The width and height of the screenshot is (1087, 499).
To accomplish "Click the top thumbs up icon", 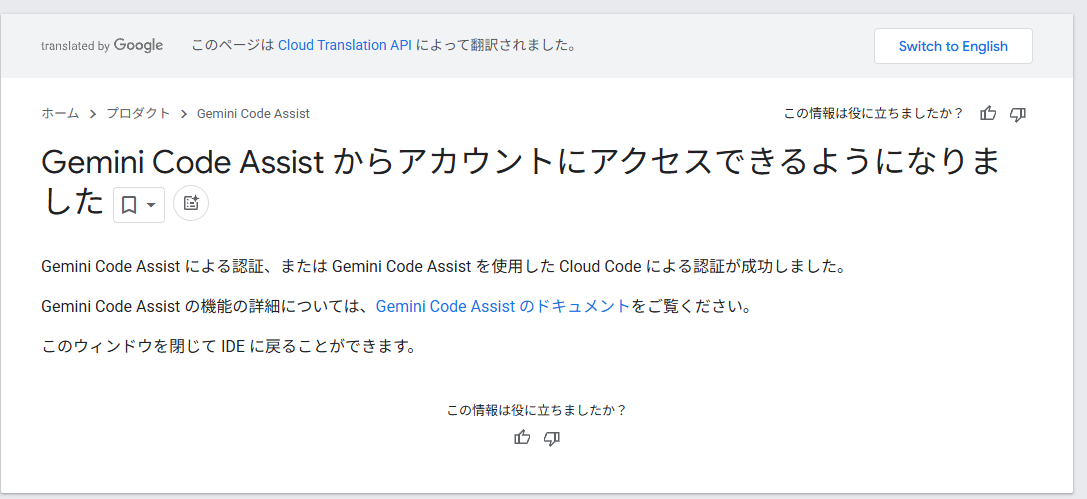I will point(988,114).
